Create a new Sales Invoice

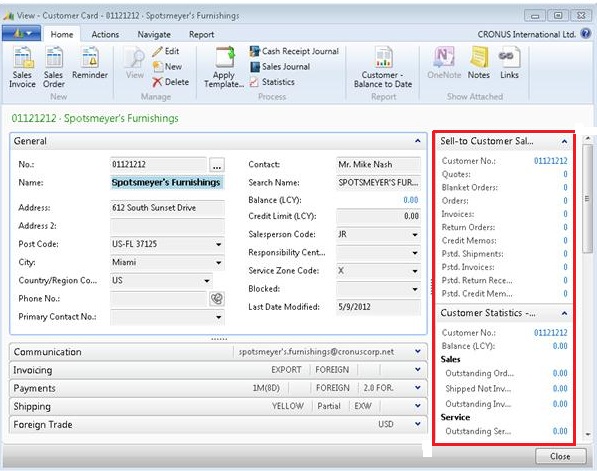(x=22, y=67)
